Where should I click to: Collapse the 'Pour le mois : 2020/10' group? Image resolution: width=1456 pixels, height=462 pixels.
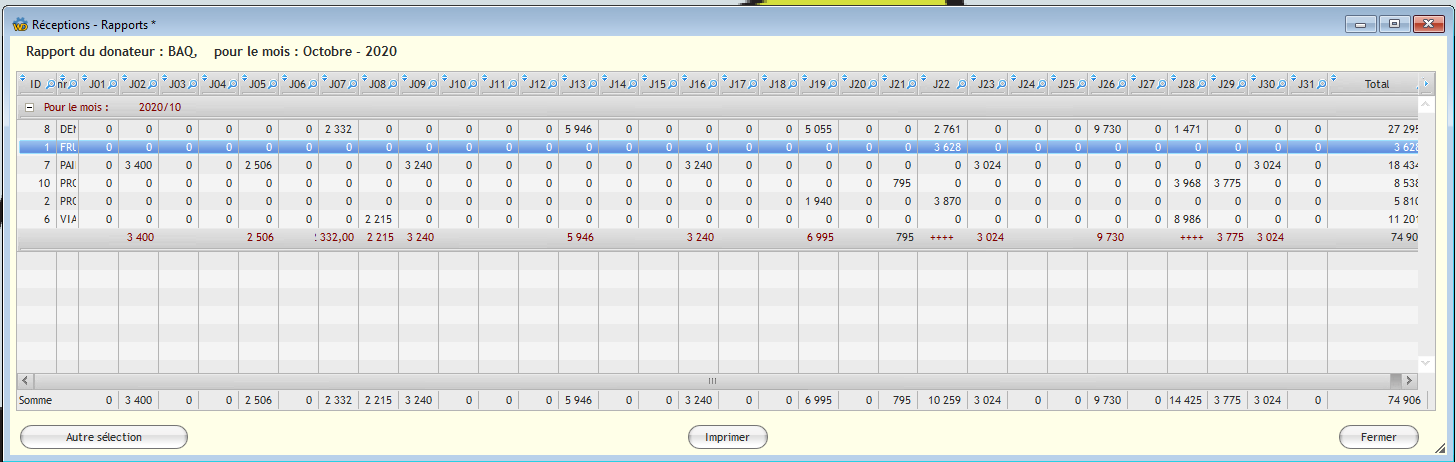click(30, 107)
